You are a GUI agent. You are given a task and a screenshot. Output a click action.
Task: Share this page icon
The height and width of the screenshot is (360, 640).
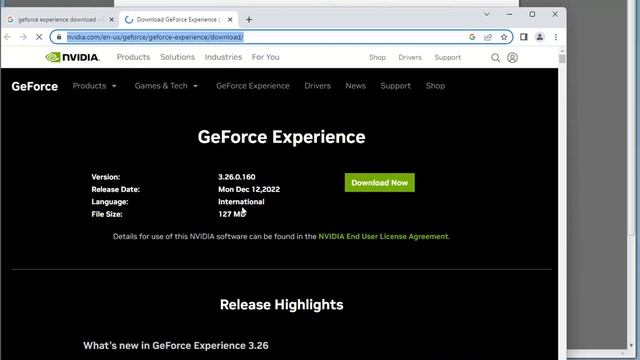click(x=488, y=37)
